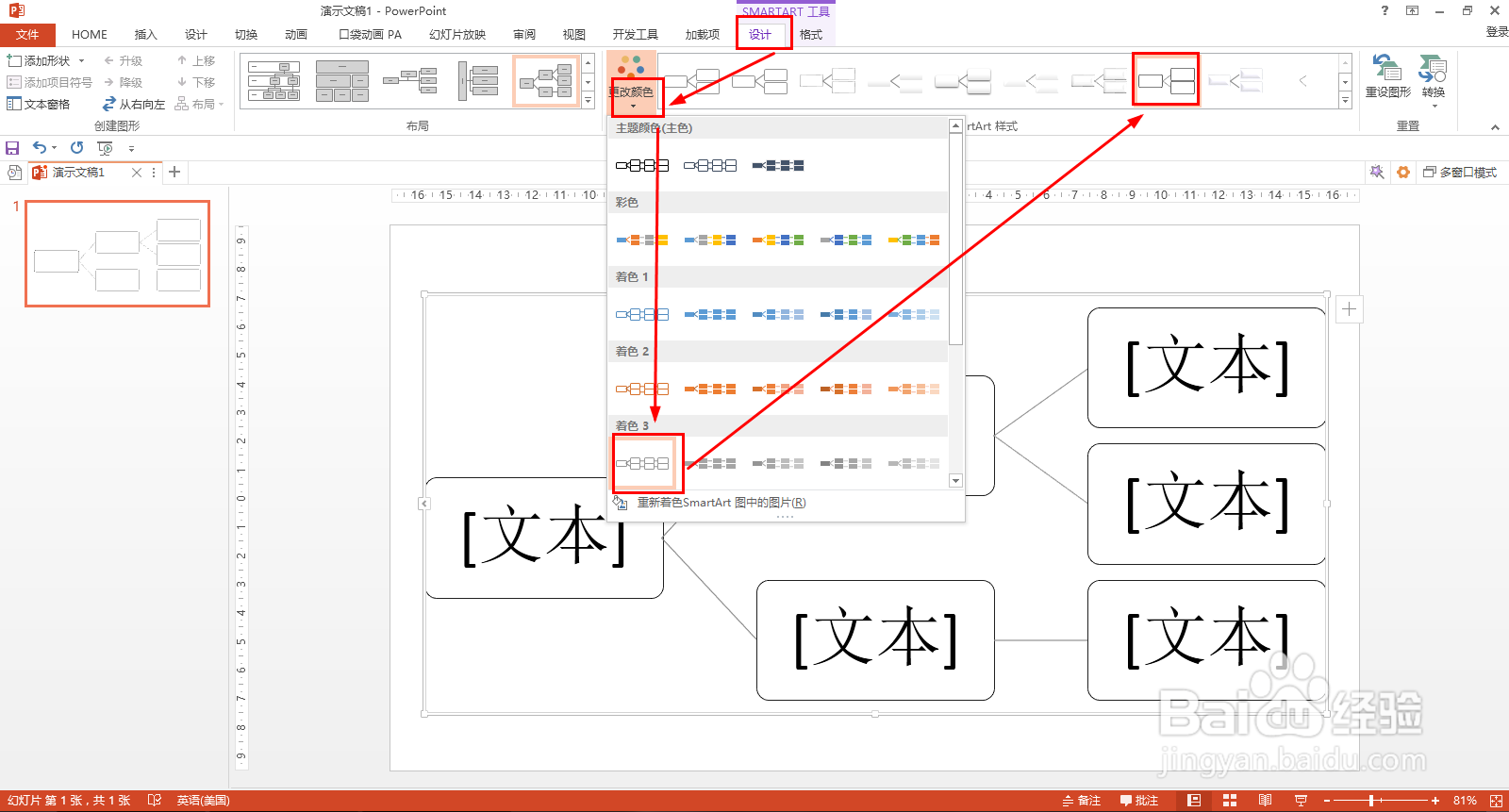
Task: Click 备注 notes in status bar
Action: (1082, 801)
